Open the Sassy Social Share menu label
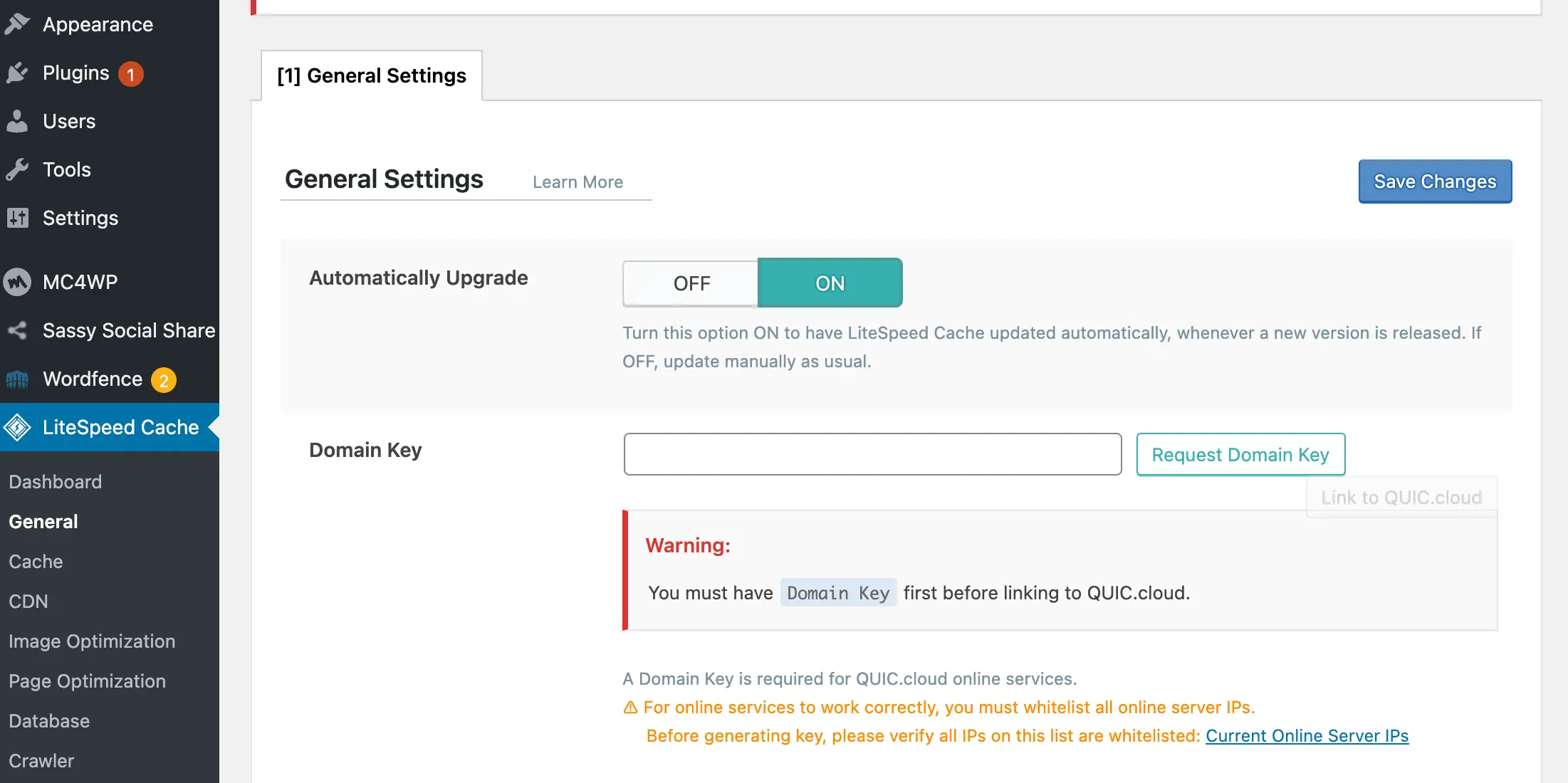Screen dimensions: 1568x783 pos(129,330)
